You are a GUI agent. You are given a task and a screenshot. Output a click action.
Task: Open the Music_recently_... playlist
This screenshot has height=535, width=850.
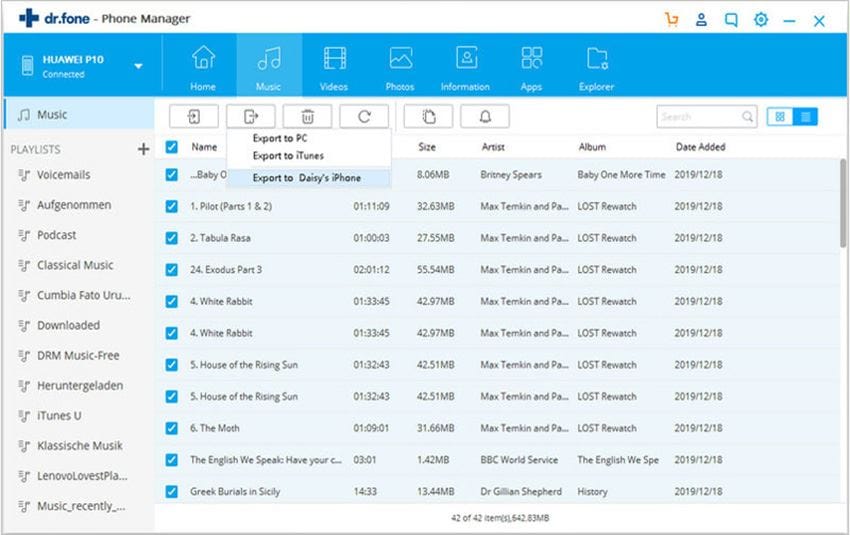coord(81,506)
